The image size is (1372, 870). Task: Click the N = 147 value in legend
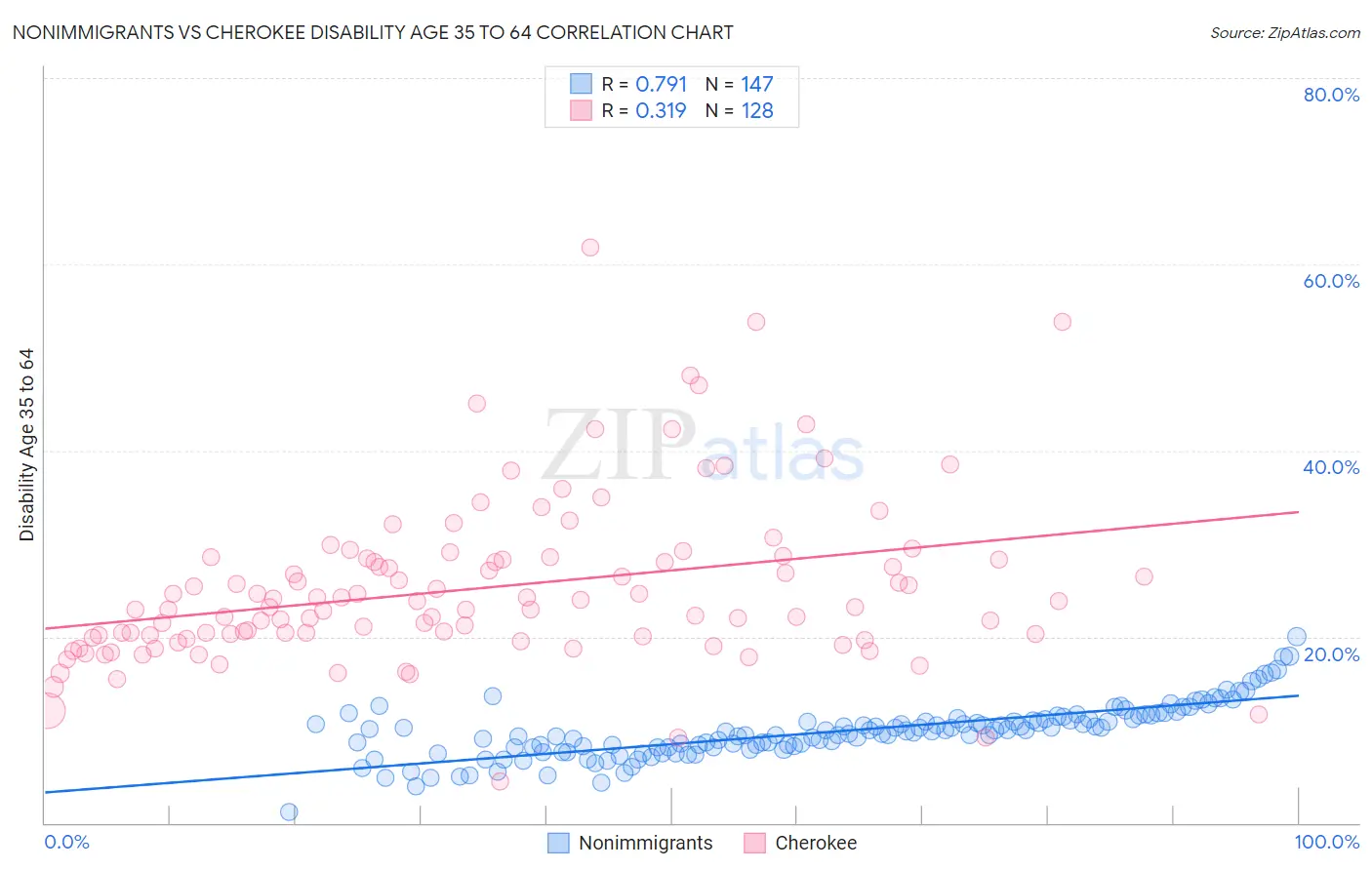pos(740,85)
